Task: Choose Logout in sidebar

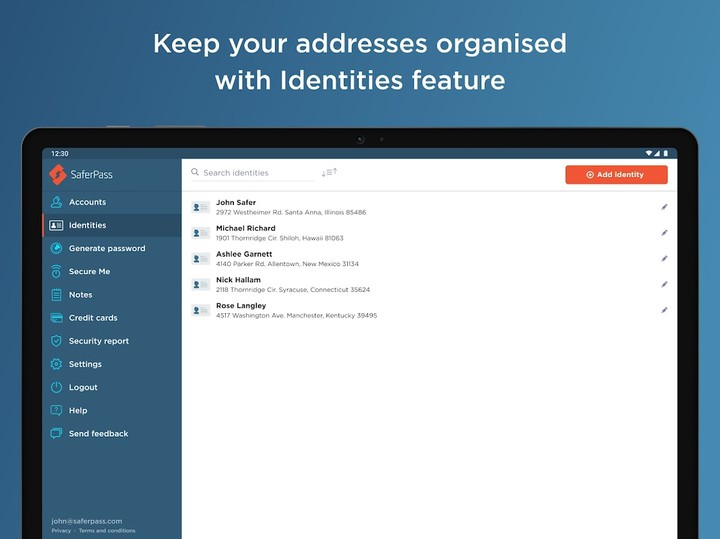Action: 112,387
